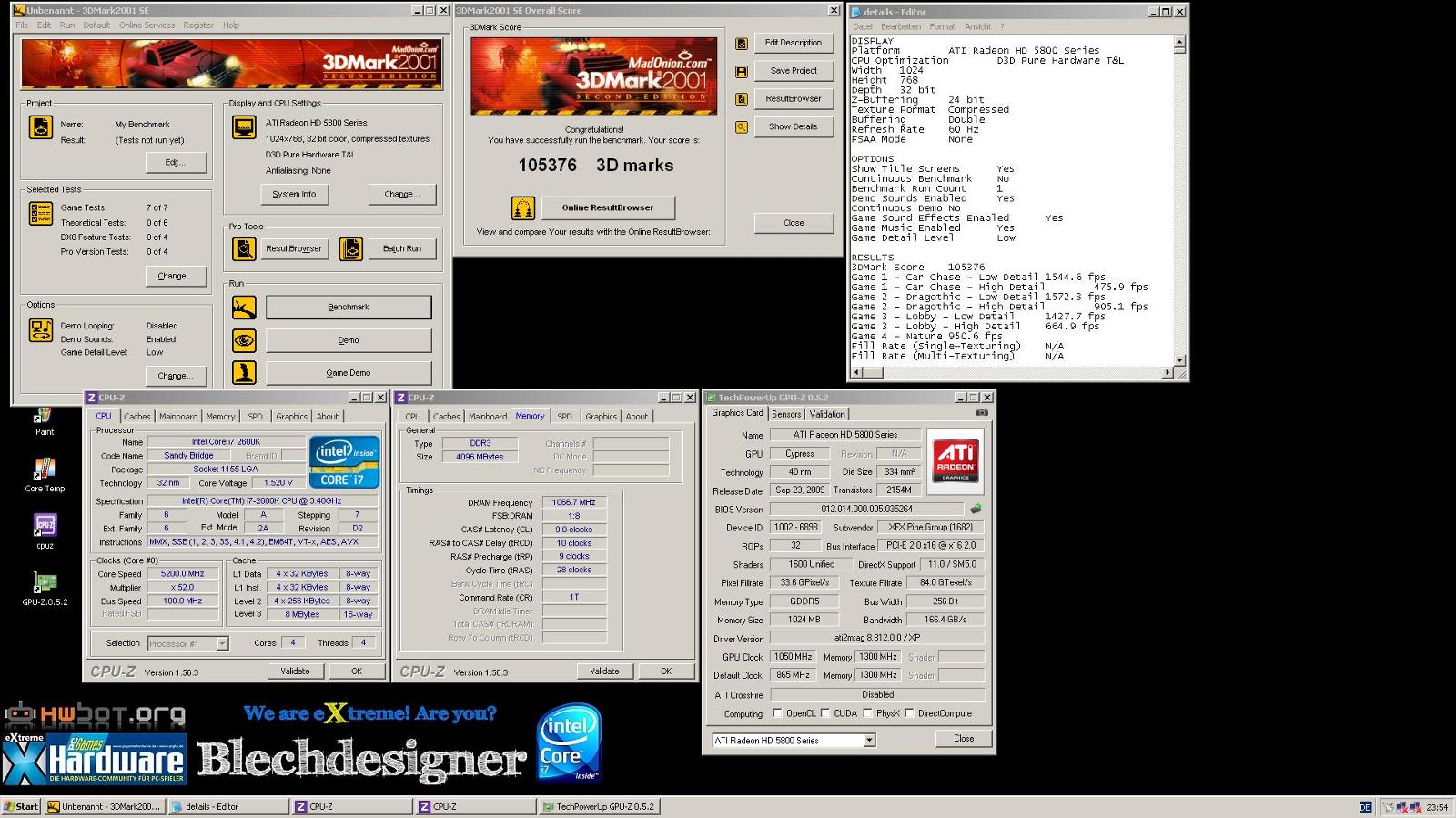Switch to the details - Editor taskbar item

point(228,807)
